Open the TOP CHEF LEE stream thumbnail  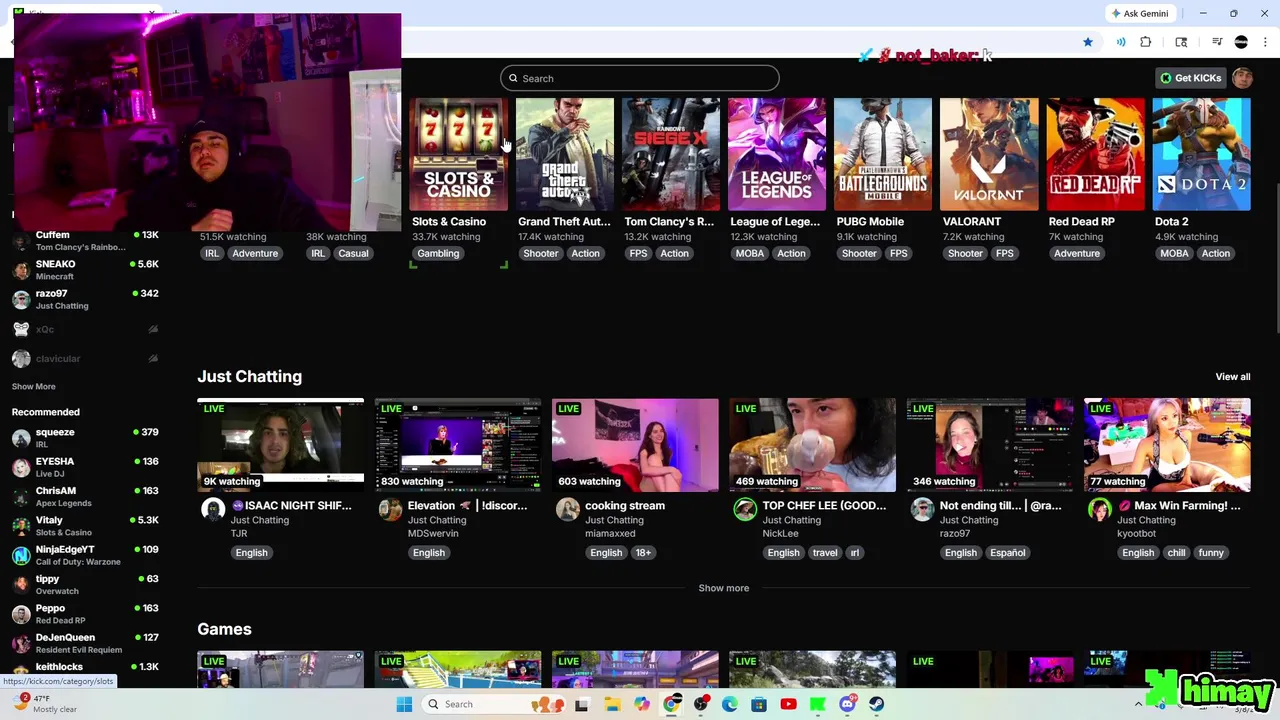coord(812,445)
